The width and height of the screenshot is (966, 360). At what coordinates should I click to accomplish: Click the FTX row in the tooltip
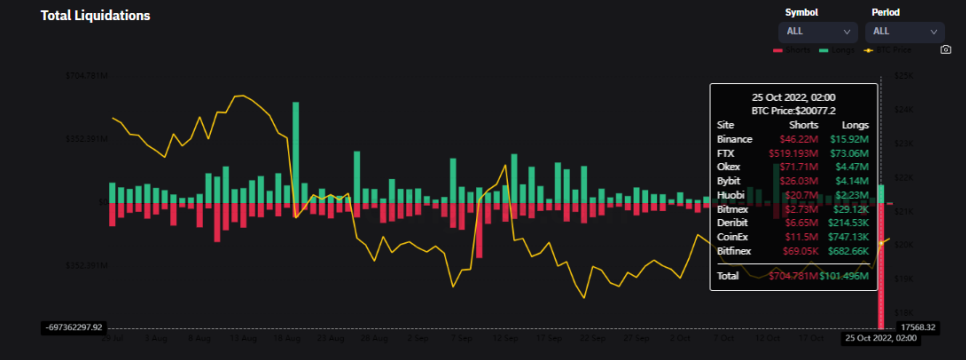click(794, 153)
